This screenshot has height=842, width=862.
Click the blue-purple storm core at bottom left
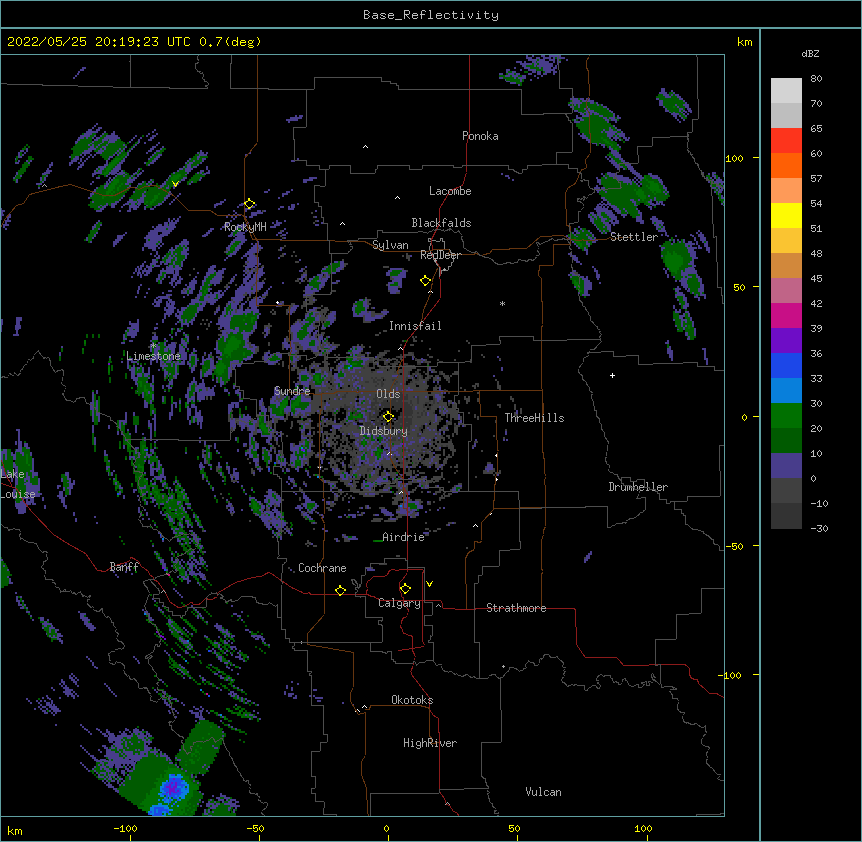coord(174,789)
